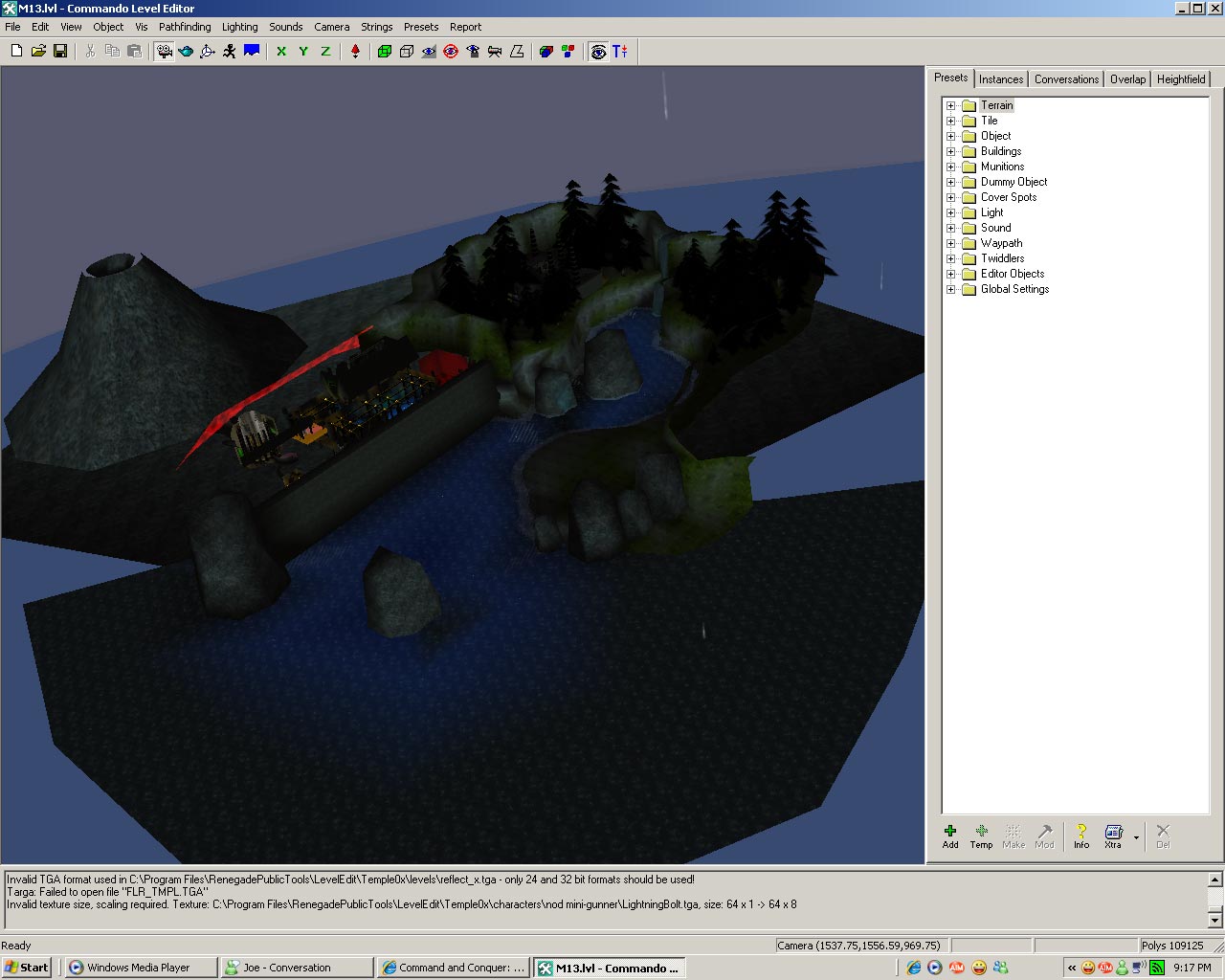Open the Xtra dropdown arrow
The height and width of the screenshot is (980, 1225).
pos(1136,837)
